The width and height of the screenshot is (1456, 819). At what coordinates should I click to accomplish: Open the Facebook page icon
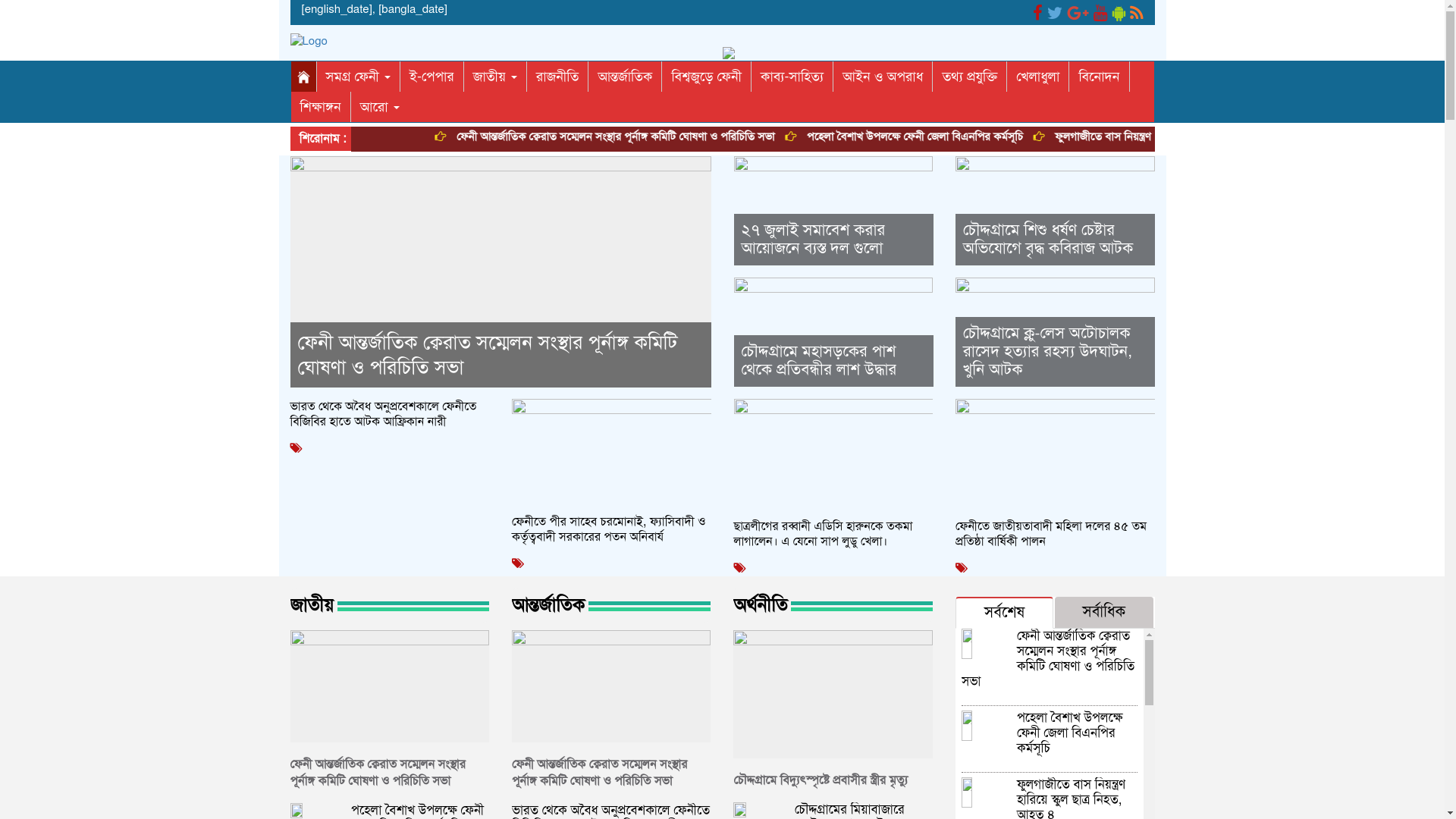[1037, 13]
